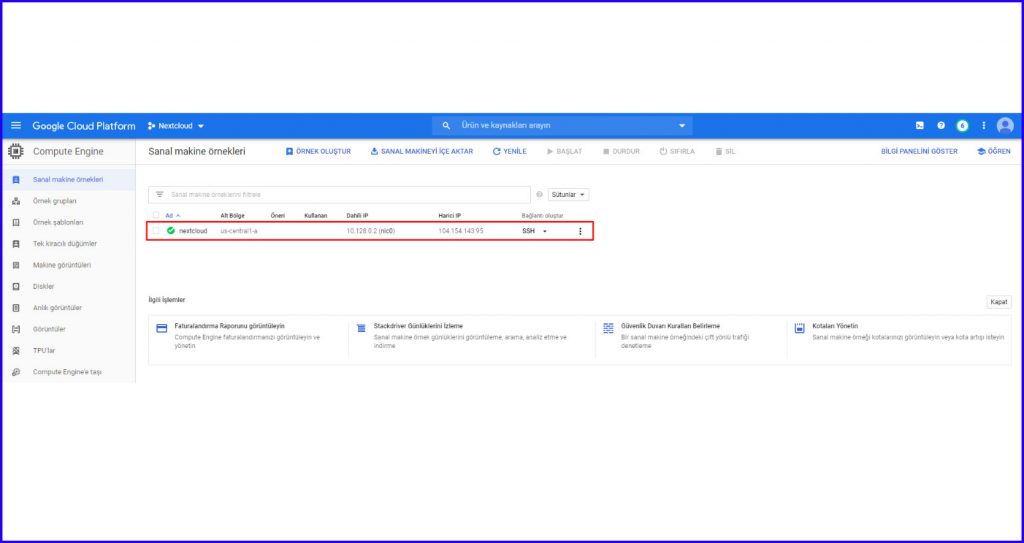The width and height of the screenshot is (1024, 543).
Task: Show the notifications badge with 6
Action: pyautogui.click(x=962, y=125)
